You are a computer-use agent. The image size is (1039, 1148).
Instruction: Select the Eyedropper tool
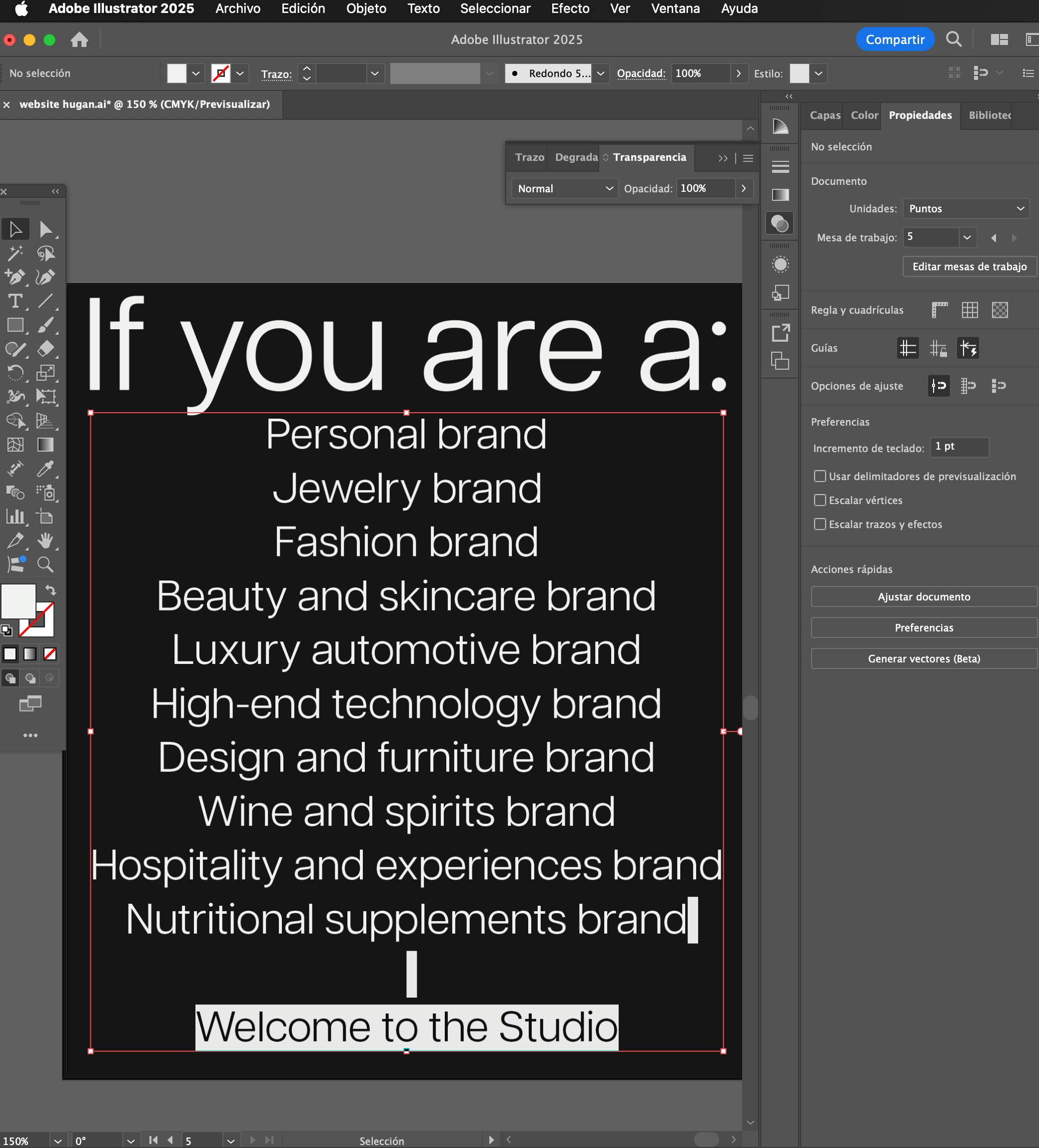(45, 469)
